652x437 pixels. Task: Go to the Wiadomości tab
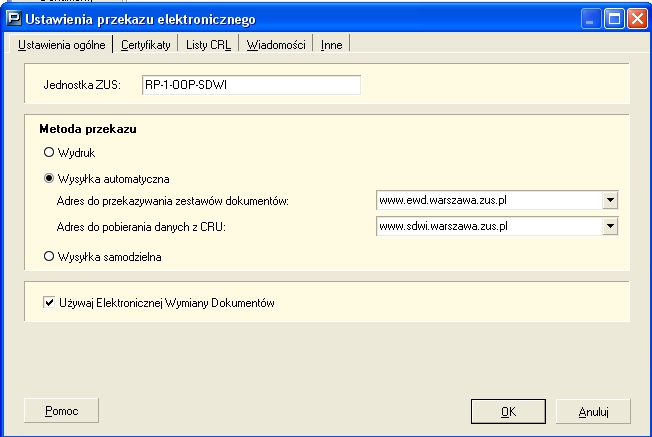(277, 45)
